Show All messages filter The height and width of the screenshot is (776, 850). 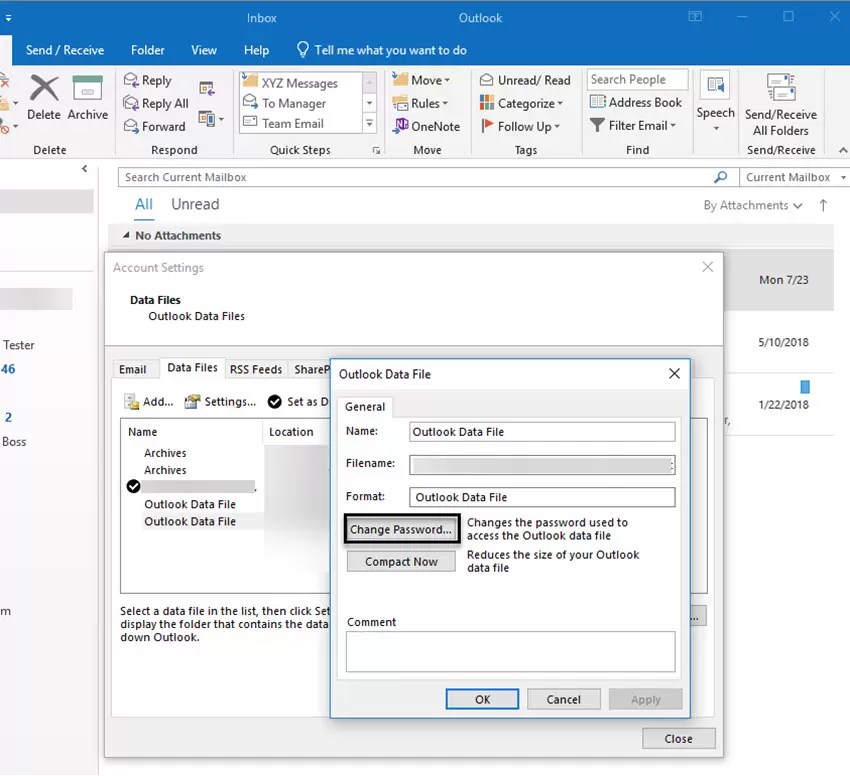(144, 204)
